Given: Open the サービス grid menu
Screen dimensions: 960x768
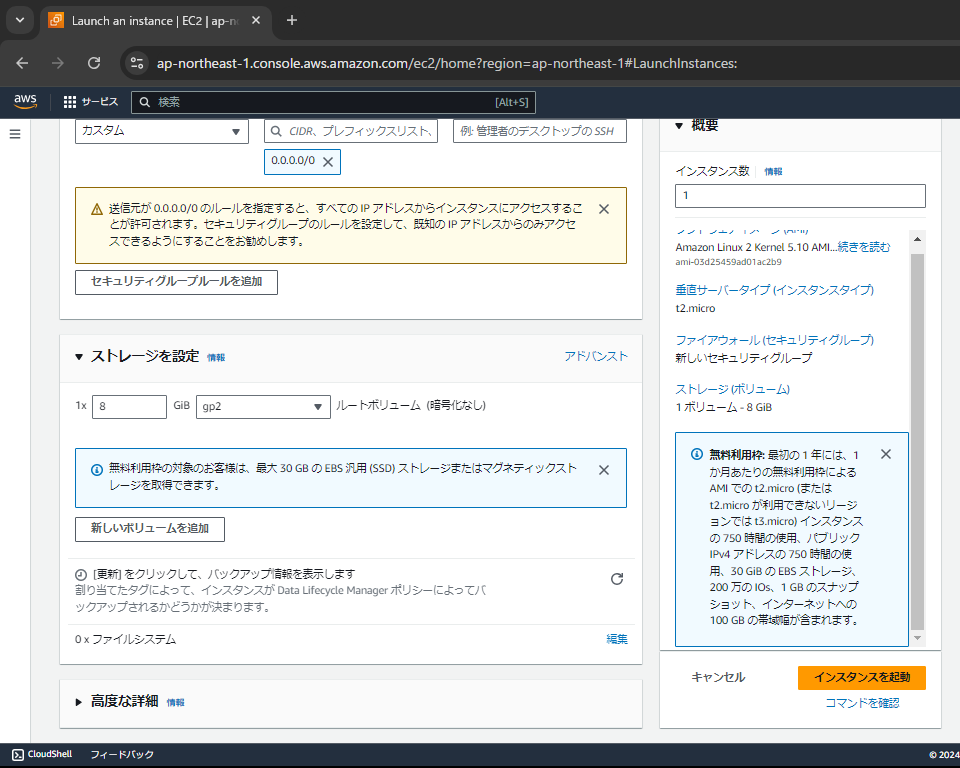Looking at the screenshot, I should (x=91, y=102).
